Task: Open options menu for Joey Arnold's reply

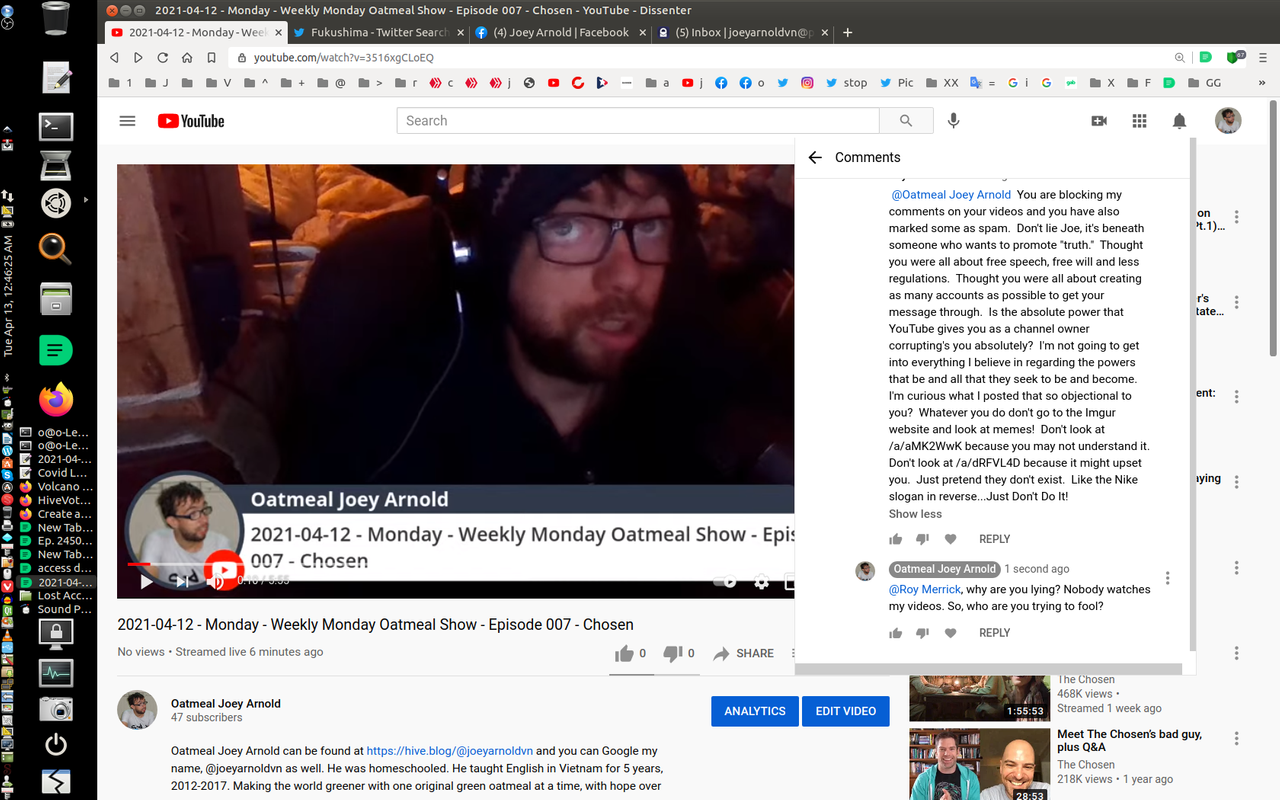Action: pyautogui.click(x=1167, y=578)
